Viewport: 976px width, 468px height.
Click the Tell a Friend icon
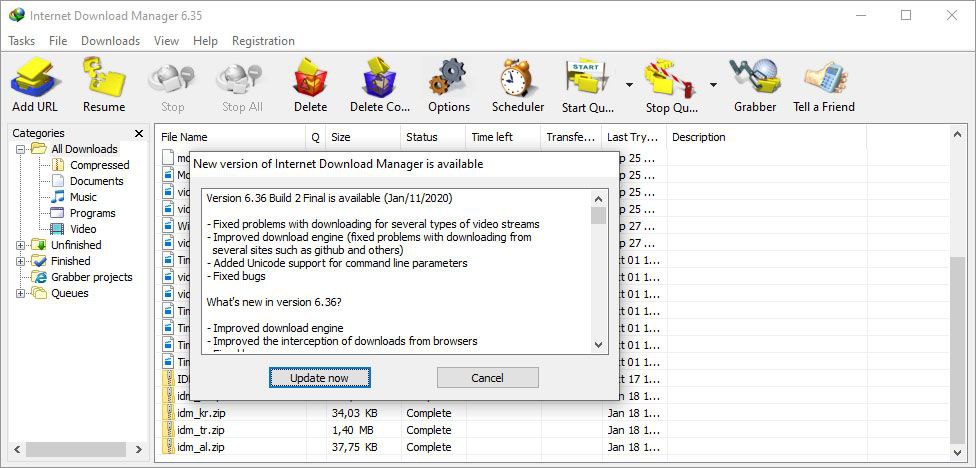[x=824, y=78]
